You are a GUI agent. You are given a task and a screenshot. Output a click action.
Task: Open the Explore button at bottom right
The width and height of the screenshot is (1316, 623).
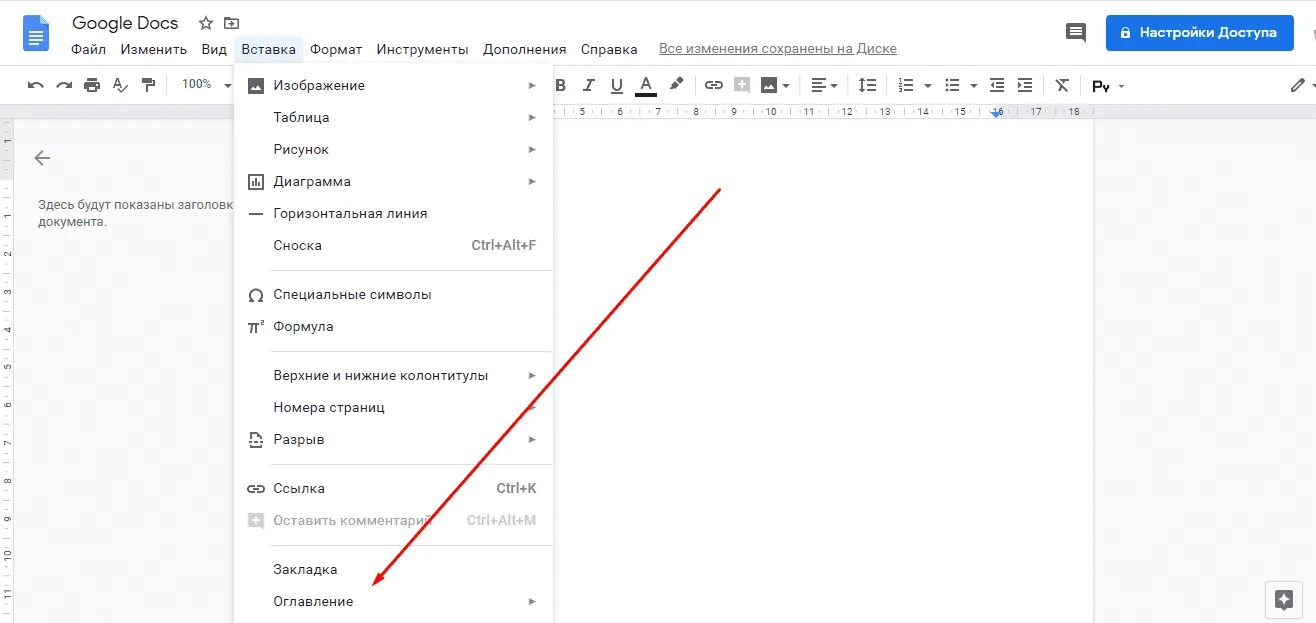click(1284, 599)
